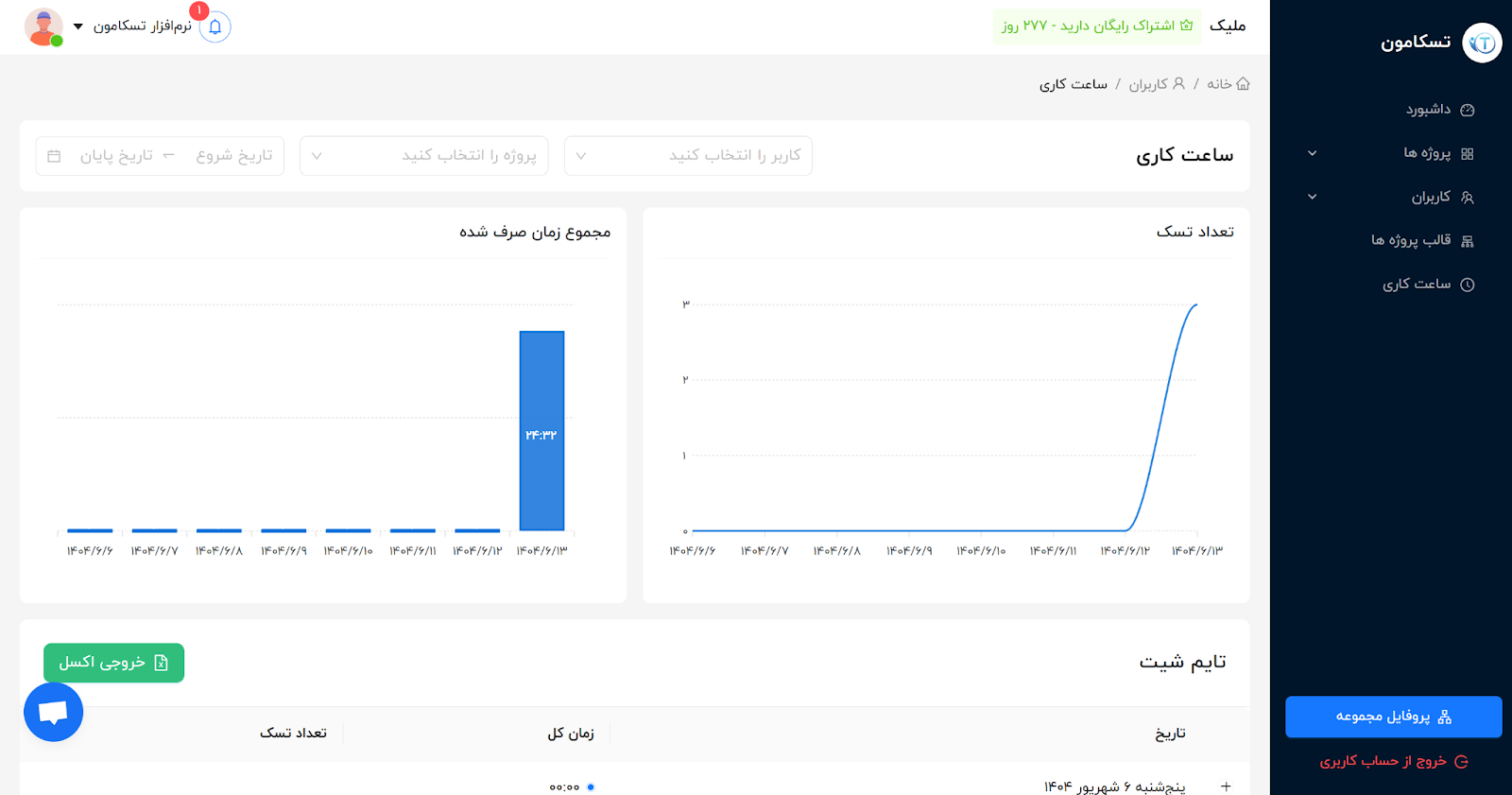Open the پروژه را انتخاب کنید dropdown

pos(423,156)
